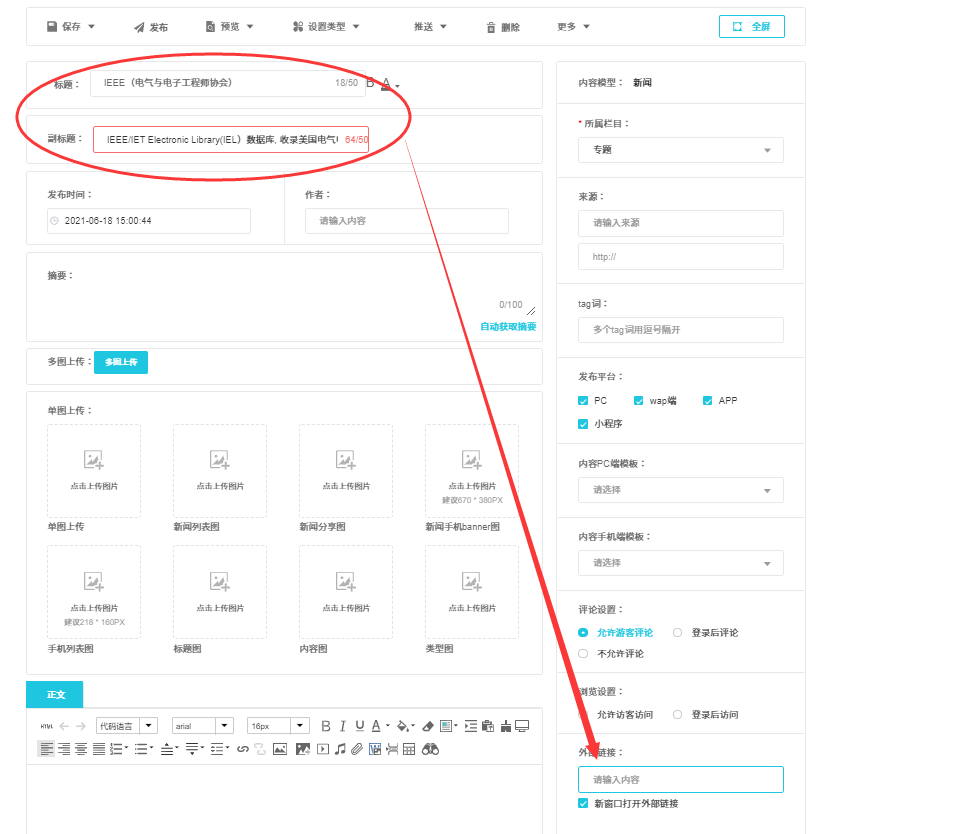Uncheck the APP platform checkbox

(x=707, y=401)
